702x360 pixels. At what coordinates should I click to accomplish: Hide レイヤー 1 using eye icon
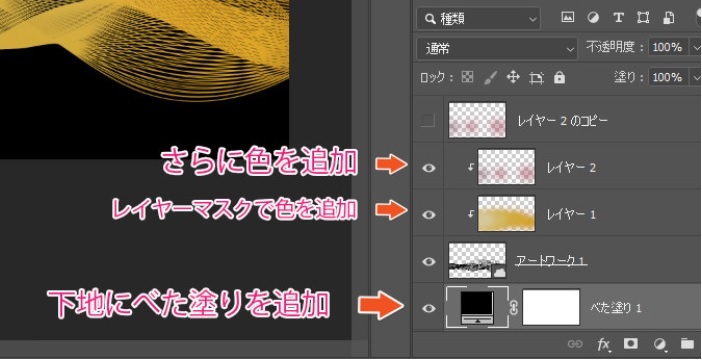coord(429,214)
